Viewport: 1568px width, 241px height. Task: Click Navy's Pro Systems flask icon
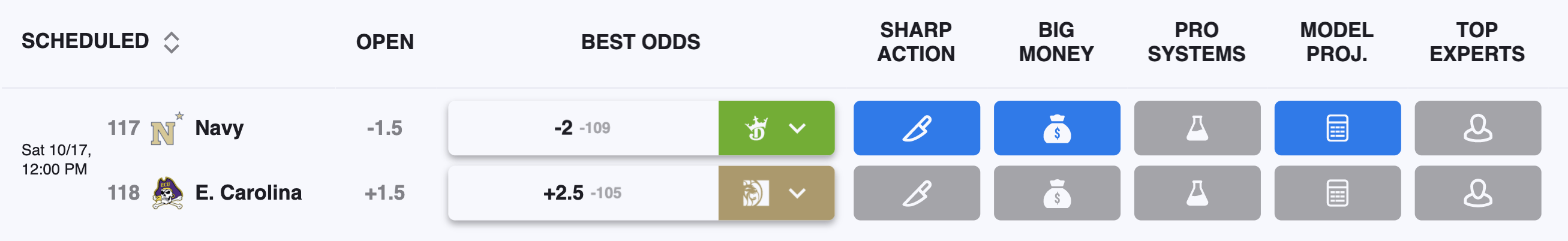click(1197, 128)
